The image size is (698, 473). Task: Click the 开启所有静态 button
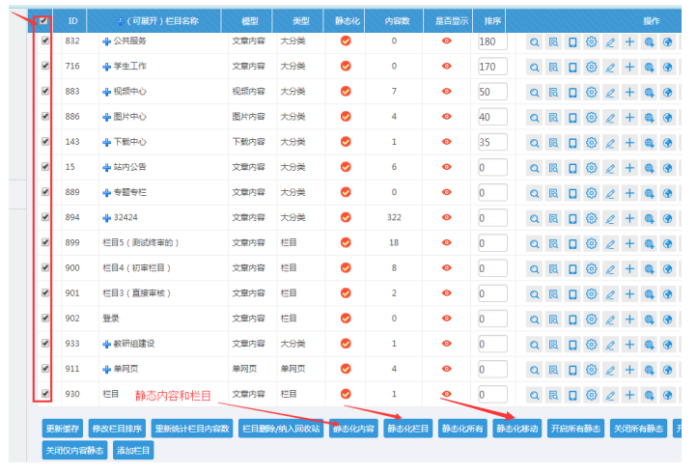tap(577, 429)
